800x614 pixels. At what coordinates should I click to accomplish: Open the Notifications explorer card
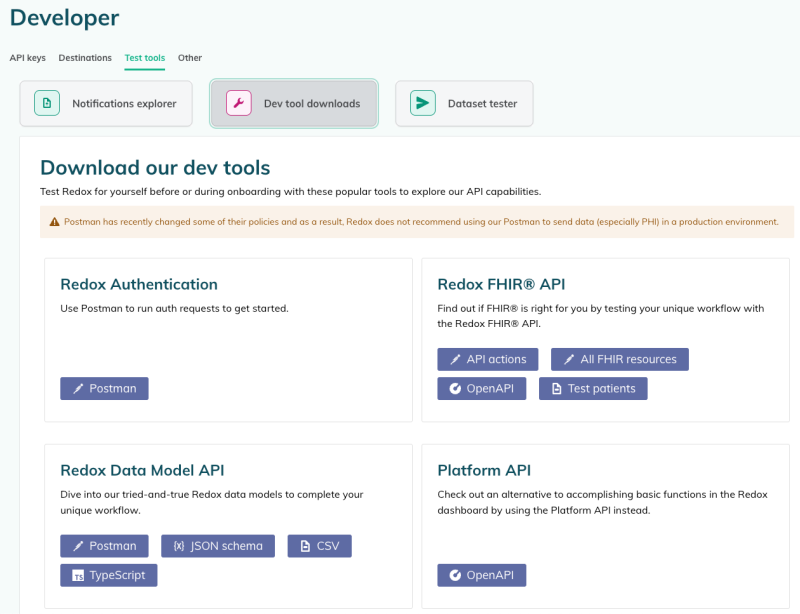(x=106, y=104)
